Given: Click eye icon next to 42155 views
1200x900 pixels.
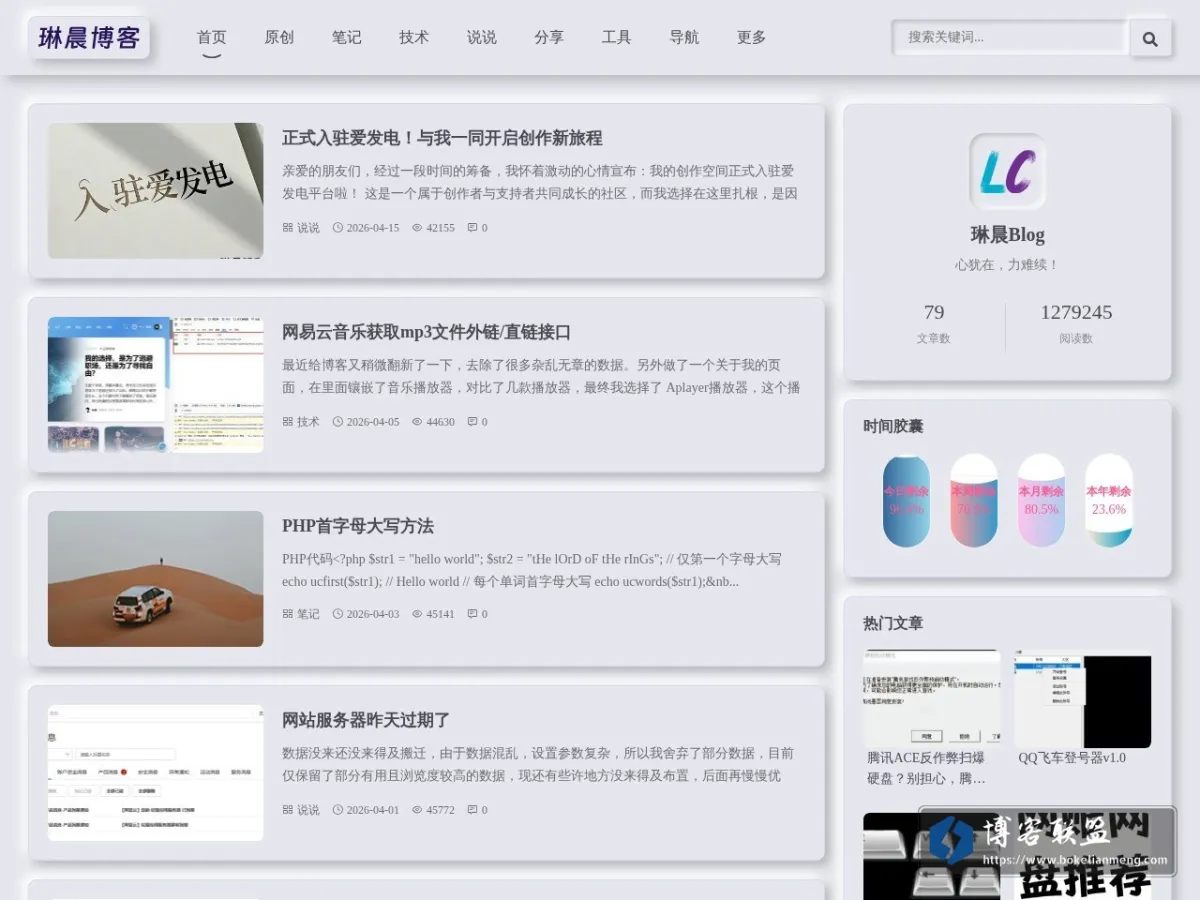Looking at the screenshot, I should tap(417, 228).
